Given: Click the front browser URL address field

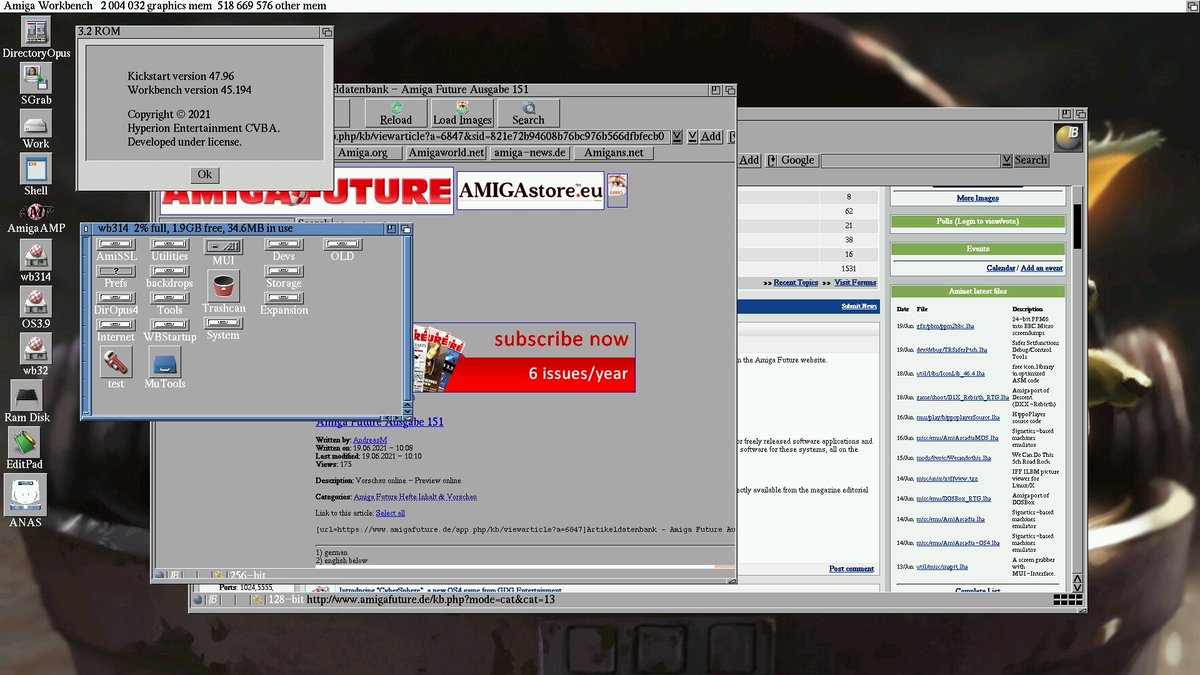Looking at the screenshot, I should pyautogui.click(x=502, y=136).
